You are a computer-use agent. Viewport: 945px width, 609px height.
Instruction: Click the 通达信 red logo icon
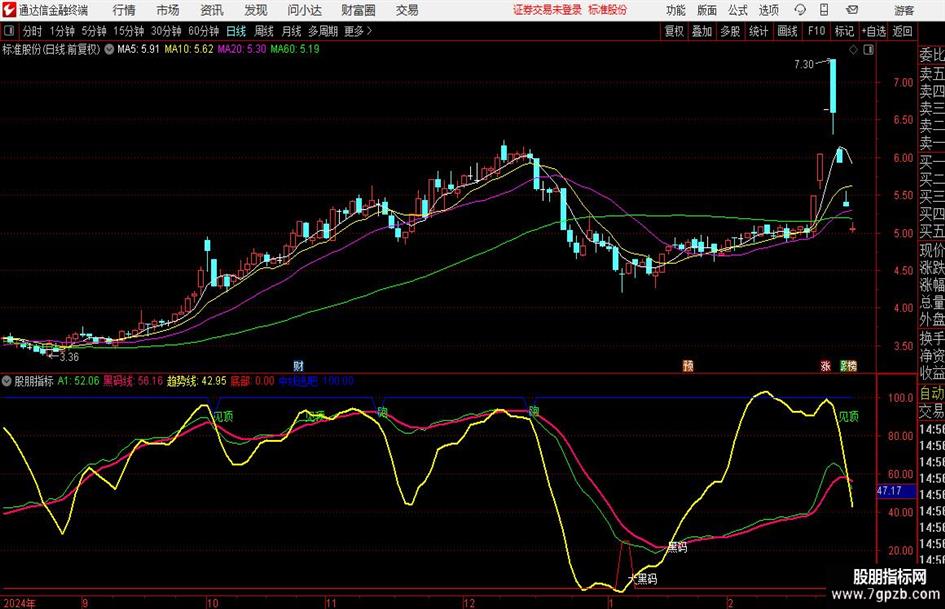(9, 10)
